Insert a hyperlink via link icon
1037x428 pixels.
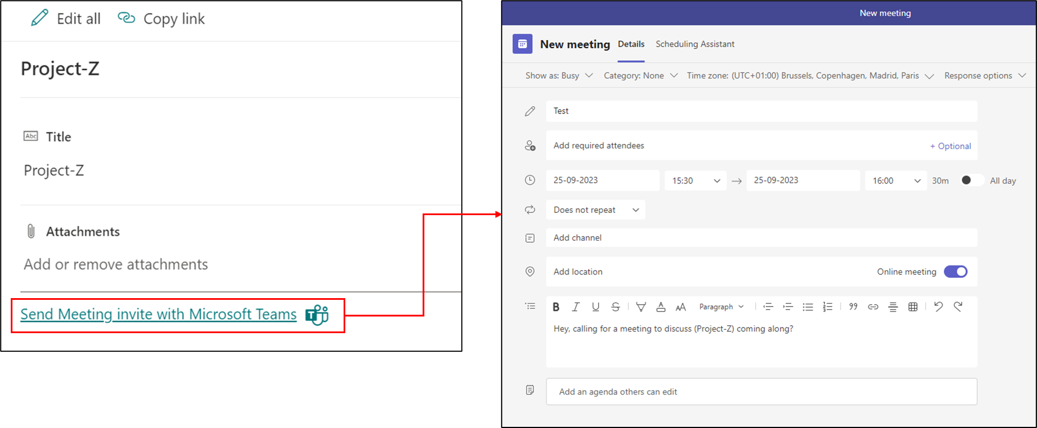(x=873, y=307)
